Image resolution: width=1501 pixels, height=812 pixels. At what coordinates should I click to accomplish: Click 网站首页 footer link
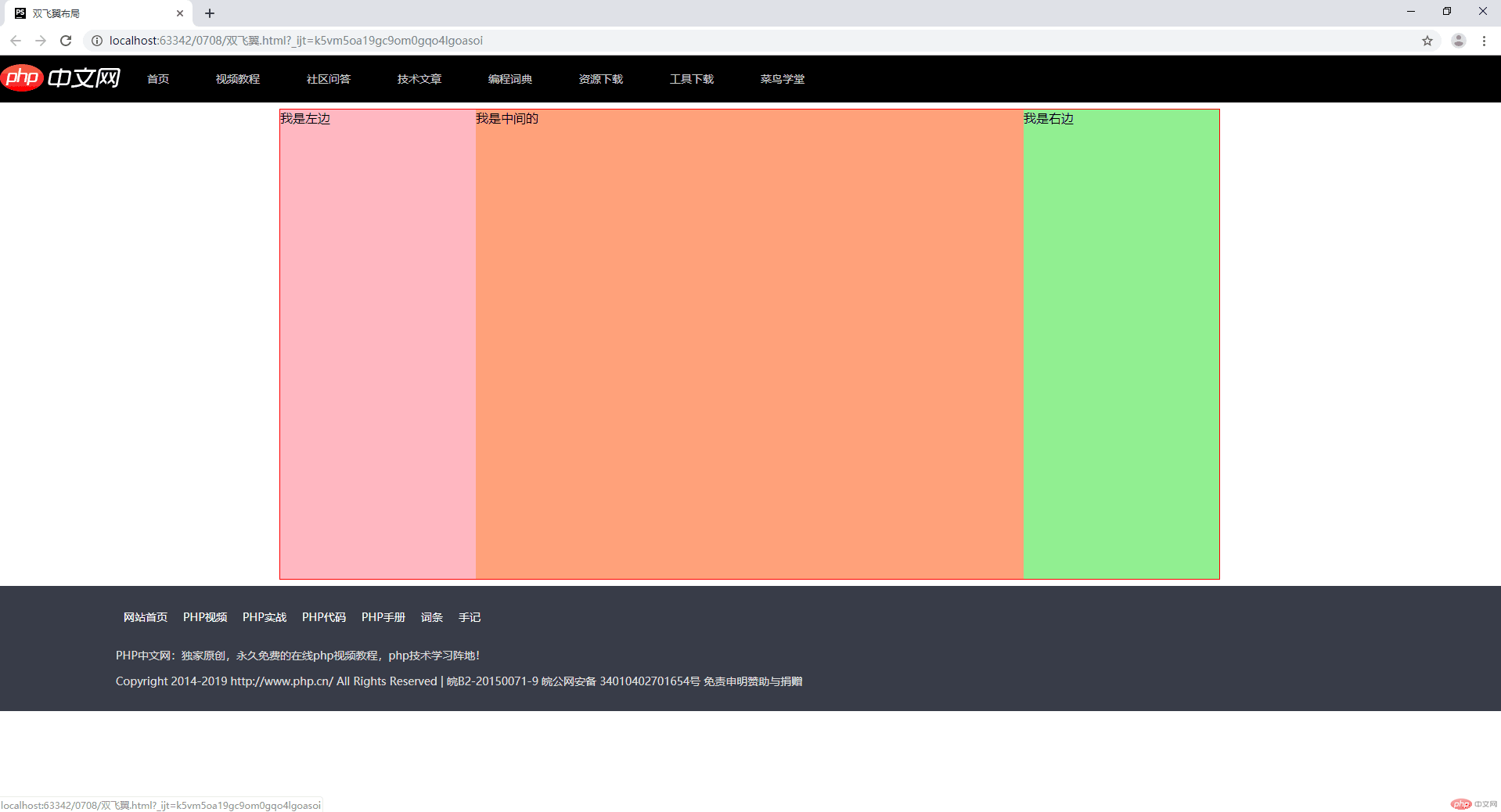pos(146,617)
